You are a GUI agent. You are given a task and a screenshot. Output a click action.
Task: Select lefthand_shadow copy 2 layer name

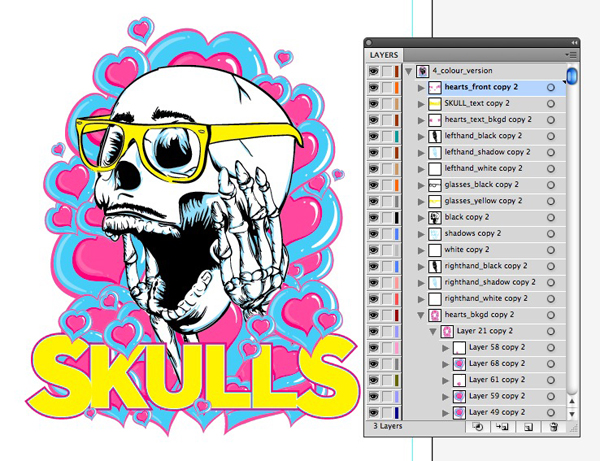click(487, 152)
